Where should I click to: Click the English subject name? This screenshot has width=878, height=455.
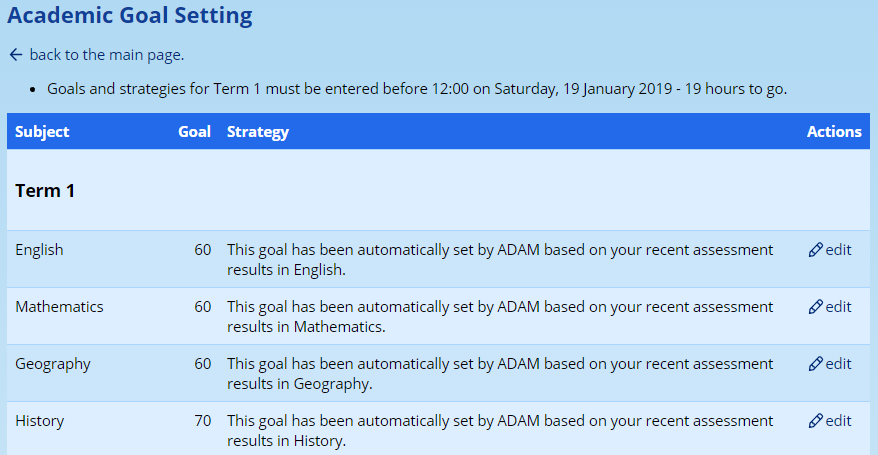[39, 250]
